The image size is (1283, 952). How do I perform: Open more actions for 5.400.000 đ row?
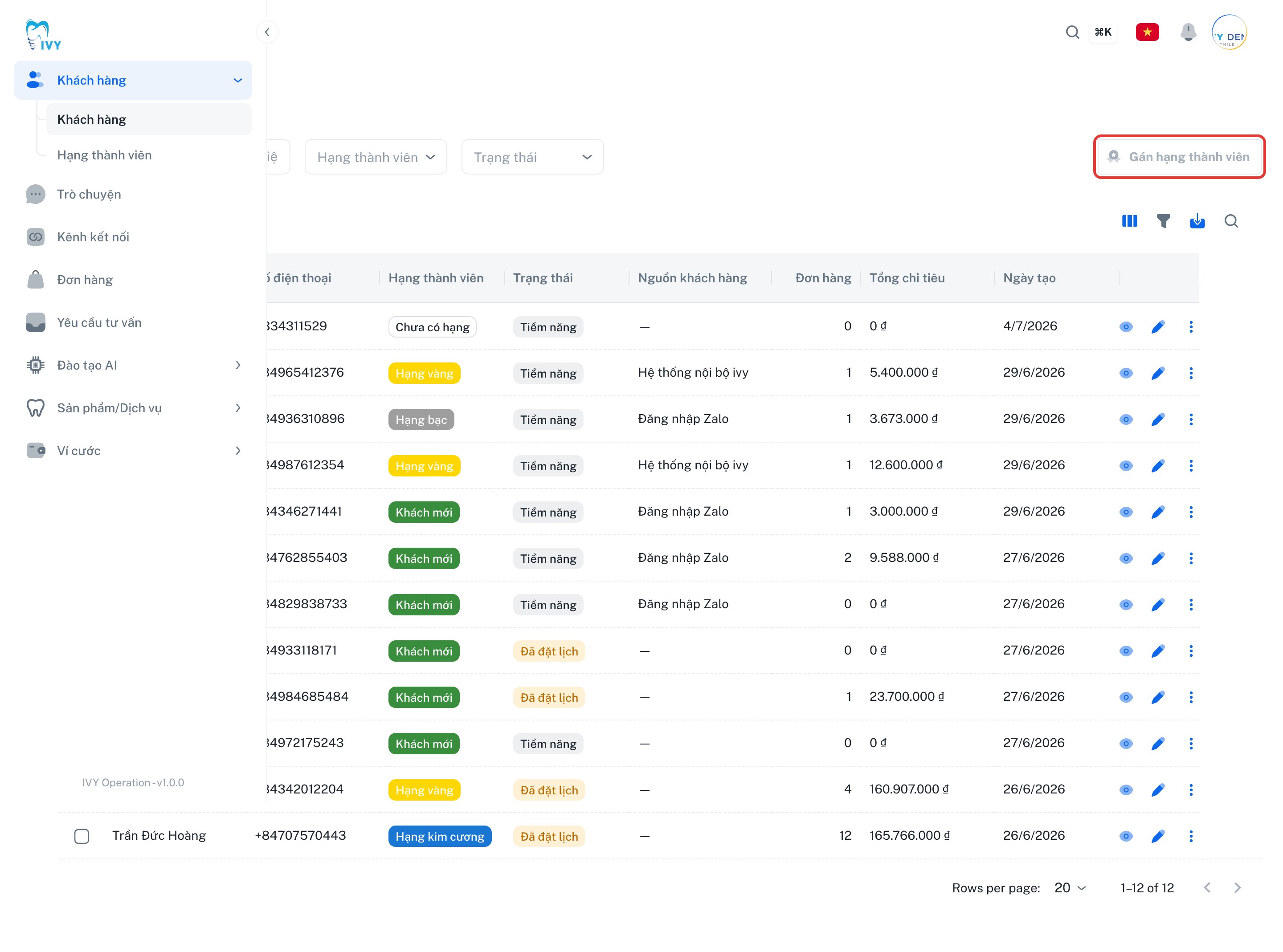pyautogui.click(x=1191, y=373)
